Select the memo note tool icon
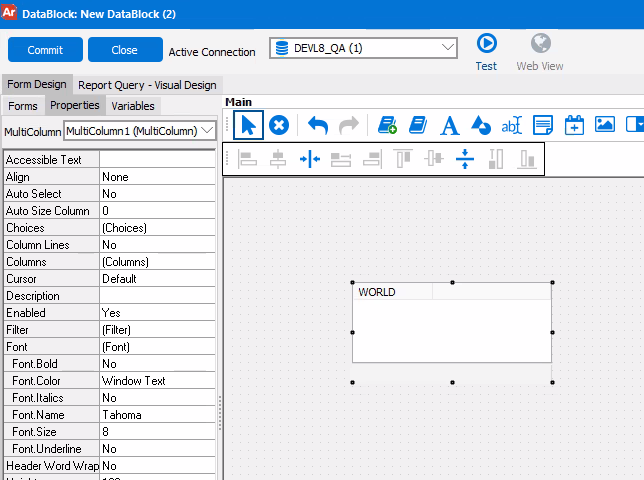Screen dimensions: 644x480 coord(543,125)
